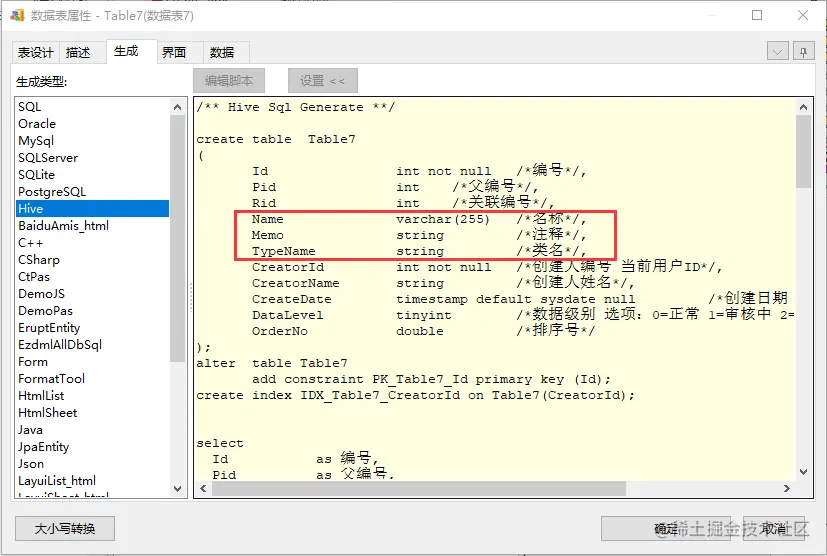Image resolution: width=827 pixels, height=556 pixels.
Task: Click the 'create table Table7' line
Action: 276,139
